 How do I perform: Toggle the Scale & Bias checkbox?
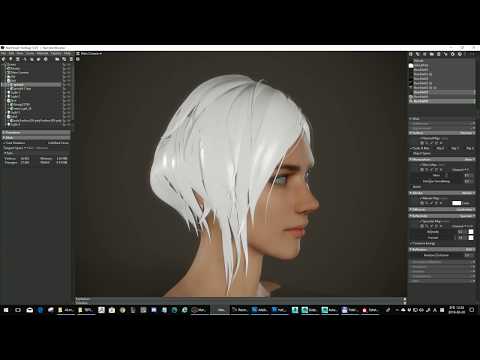click(x=411, y=148)
